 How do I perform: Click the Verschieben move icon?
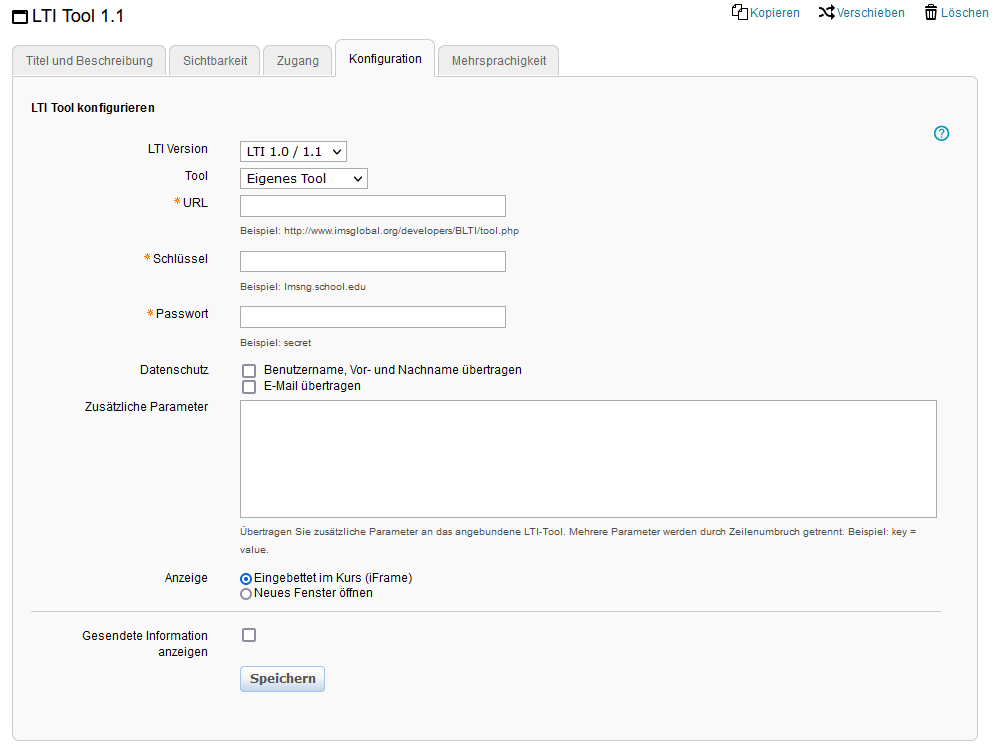click(826, 12)
